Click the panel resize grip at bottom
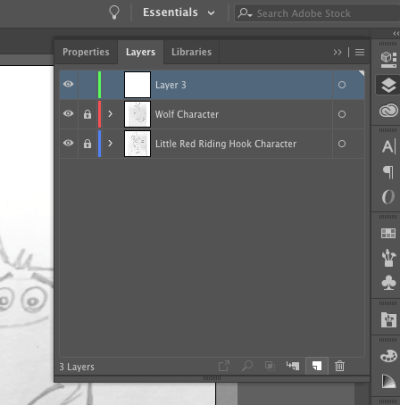400x405 pixels. (212, 379)
